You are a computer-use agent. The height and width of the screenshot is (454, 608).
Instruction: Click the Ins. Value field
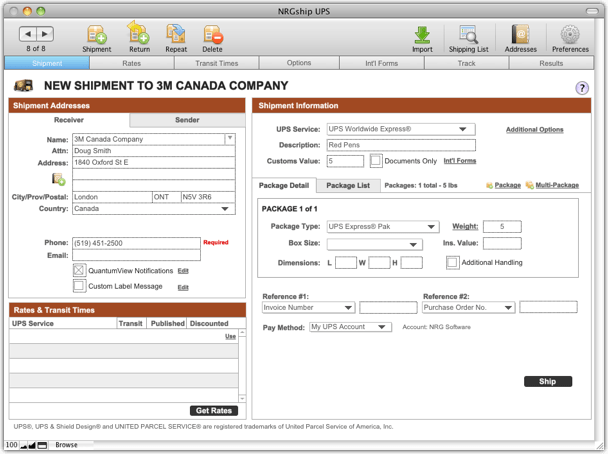coord(502,243)
